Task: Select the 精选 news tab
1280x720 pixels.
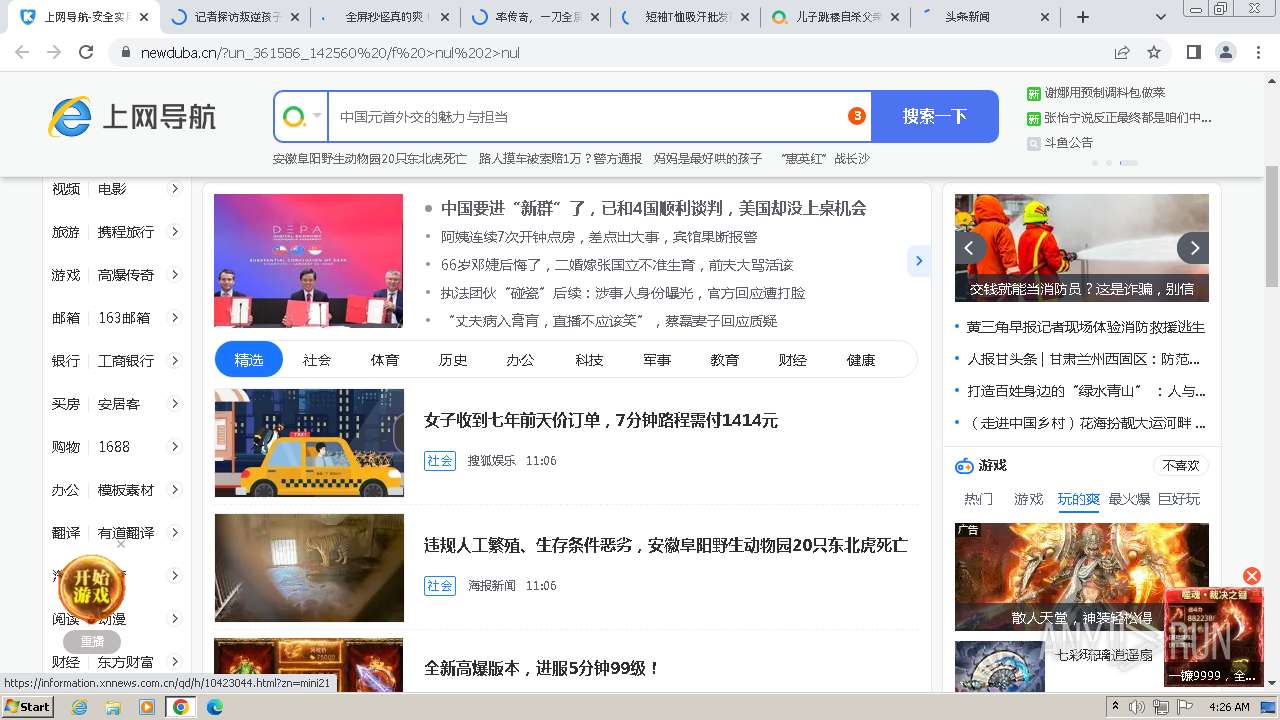Action: 249,360
